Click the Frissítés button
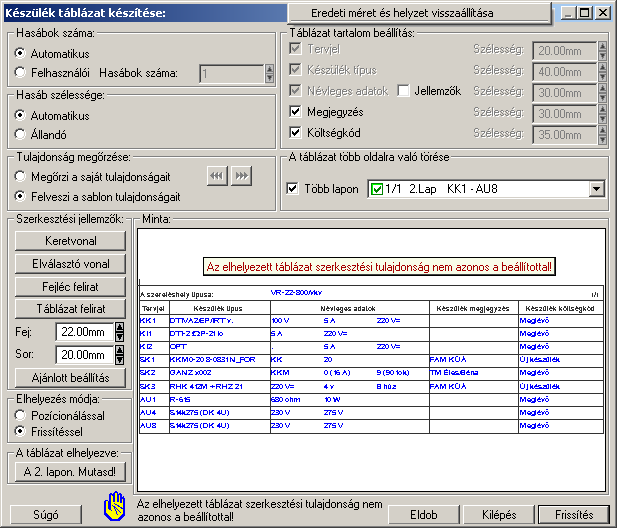Image resolution: width=617 pixels, height=528 pixels. pos(574,515)
